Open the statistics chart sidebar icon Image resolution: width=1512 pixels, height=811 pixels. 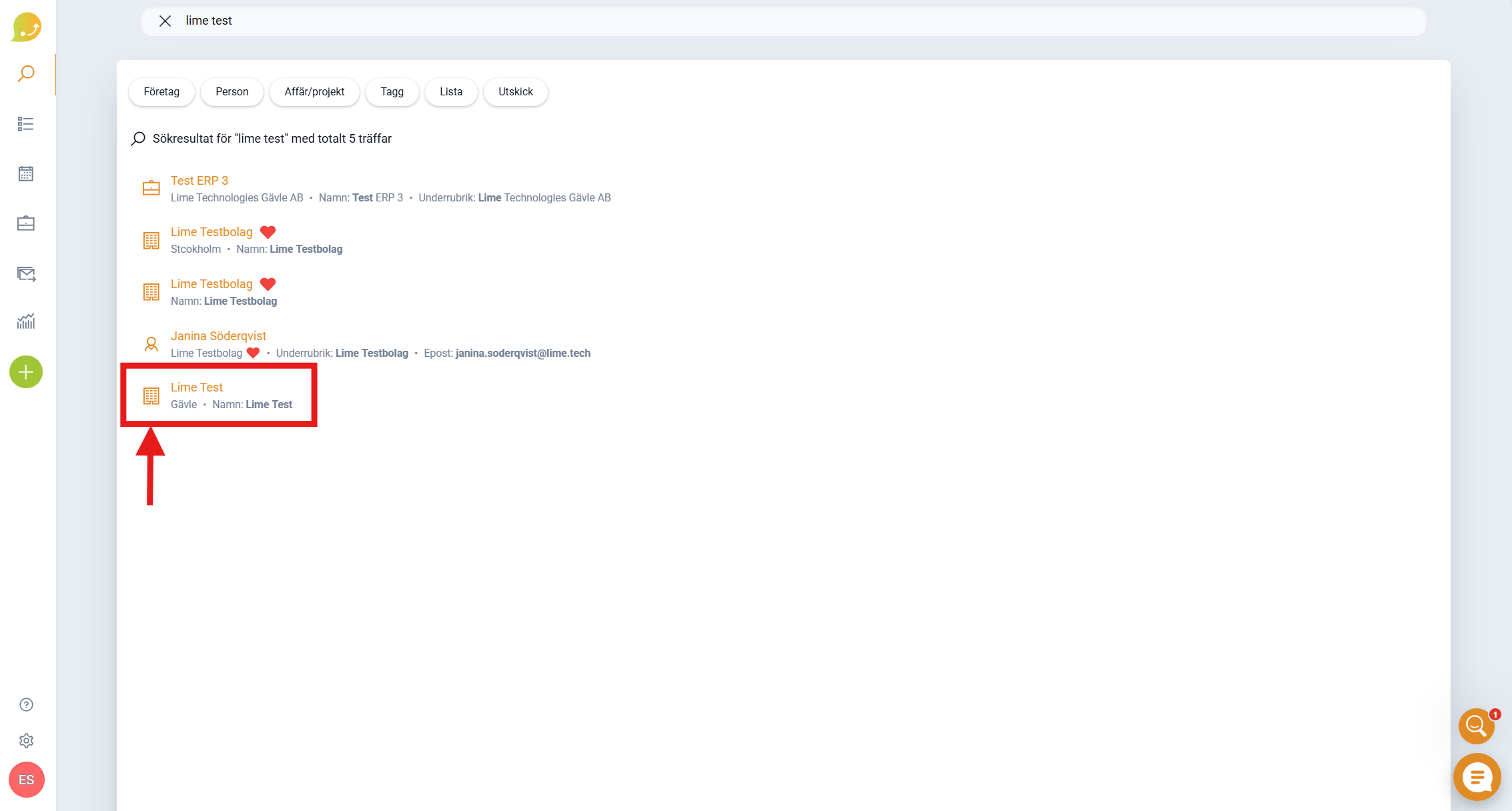[26, 321]
